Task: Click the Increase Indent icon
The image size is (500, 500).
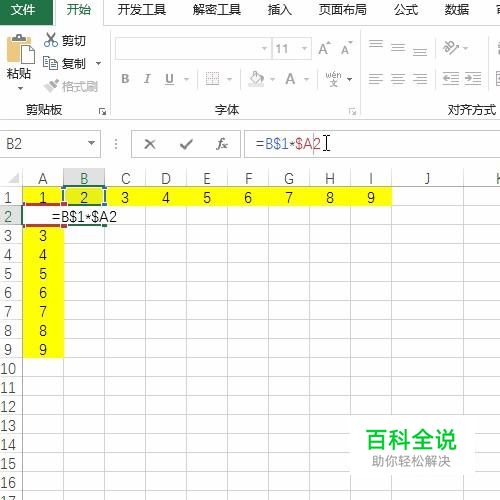Action: point(473,79)
